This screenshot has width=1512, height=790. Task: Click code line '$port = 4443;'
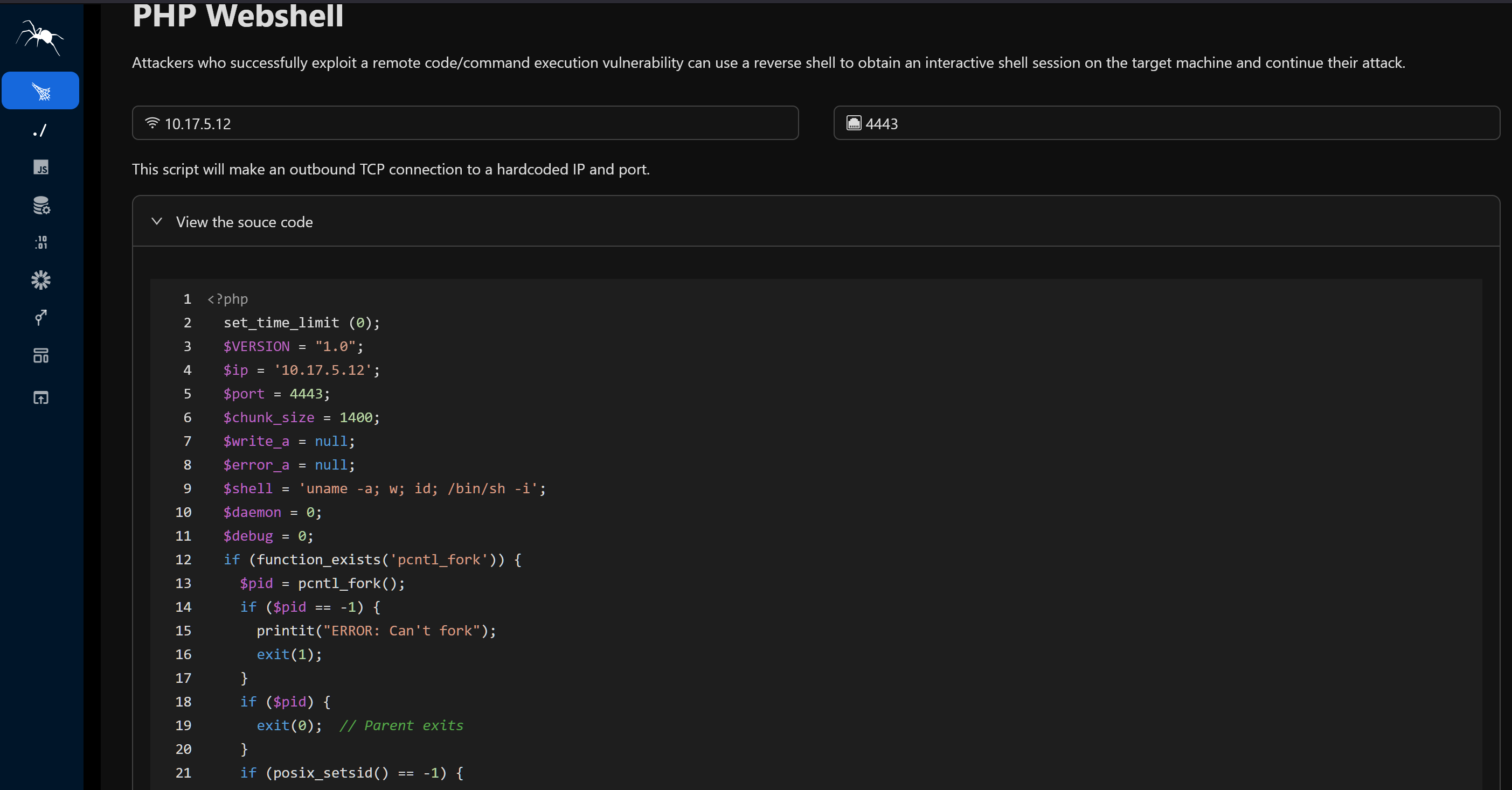click(x=276, y=394)
